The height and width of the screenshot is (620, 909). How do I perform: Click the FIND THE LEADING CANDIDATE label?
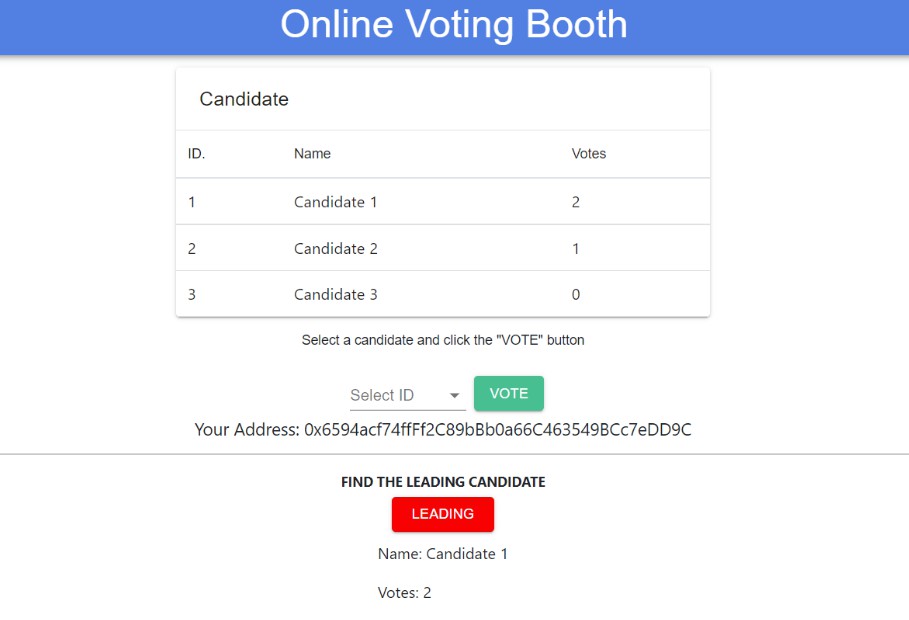443,482
